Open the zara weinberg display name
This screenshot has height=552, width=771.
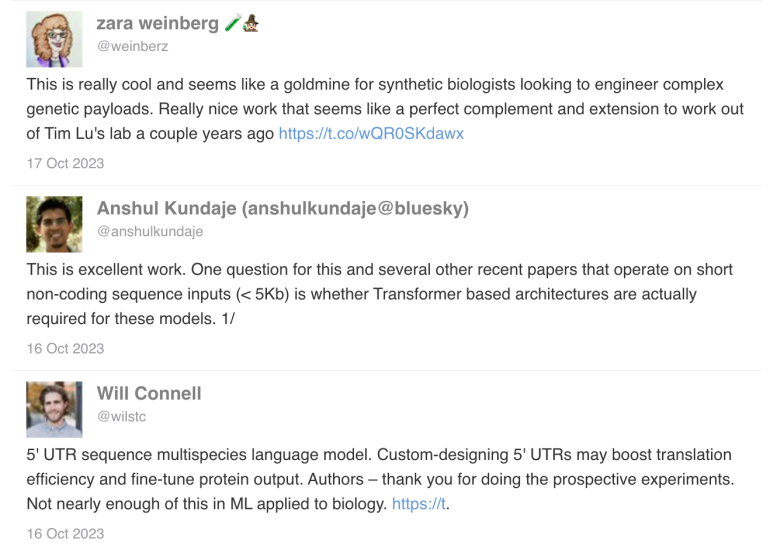(158, 23)
